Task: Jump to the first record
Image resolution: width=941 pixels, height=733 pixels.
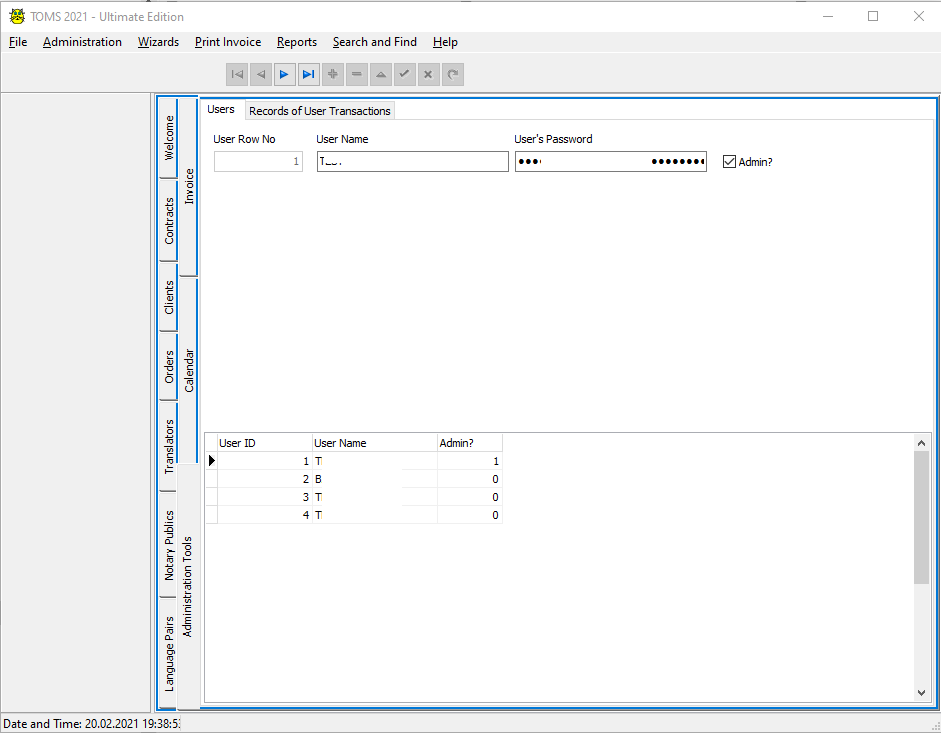Action: point(237,74)
